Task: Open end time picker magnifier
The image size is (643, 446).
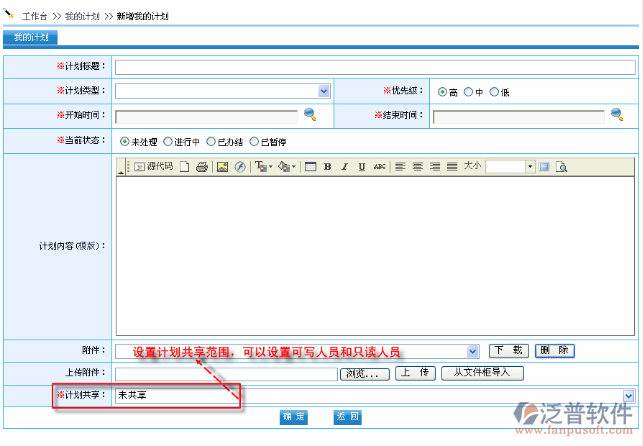Action: pyautogui.click(x=617, y=114)
